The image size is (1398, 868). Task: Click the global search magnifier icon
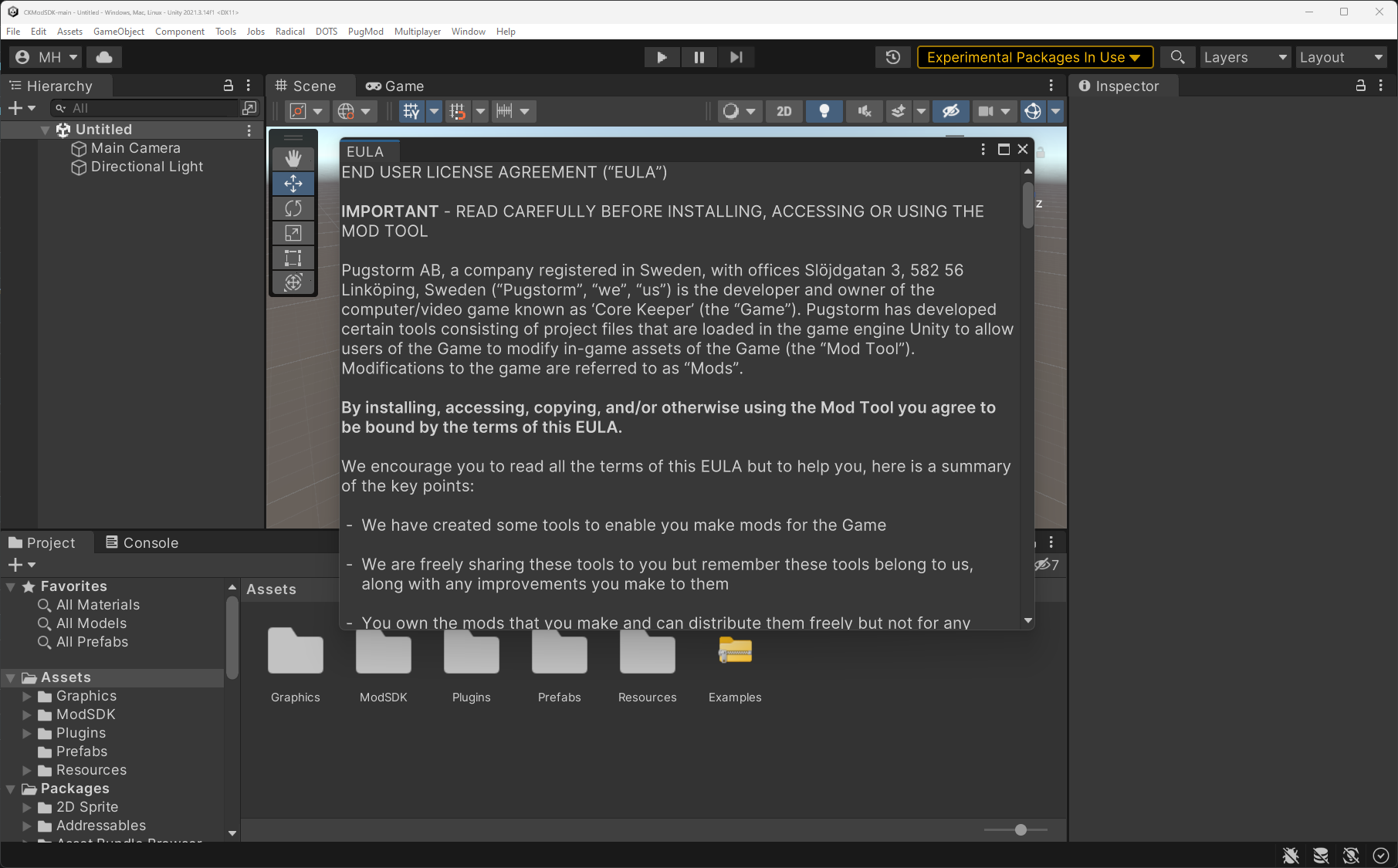pos(1177,57)
